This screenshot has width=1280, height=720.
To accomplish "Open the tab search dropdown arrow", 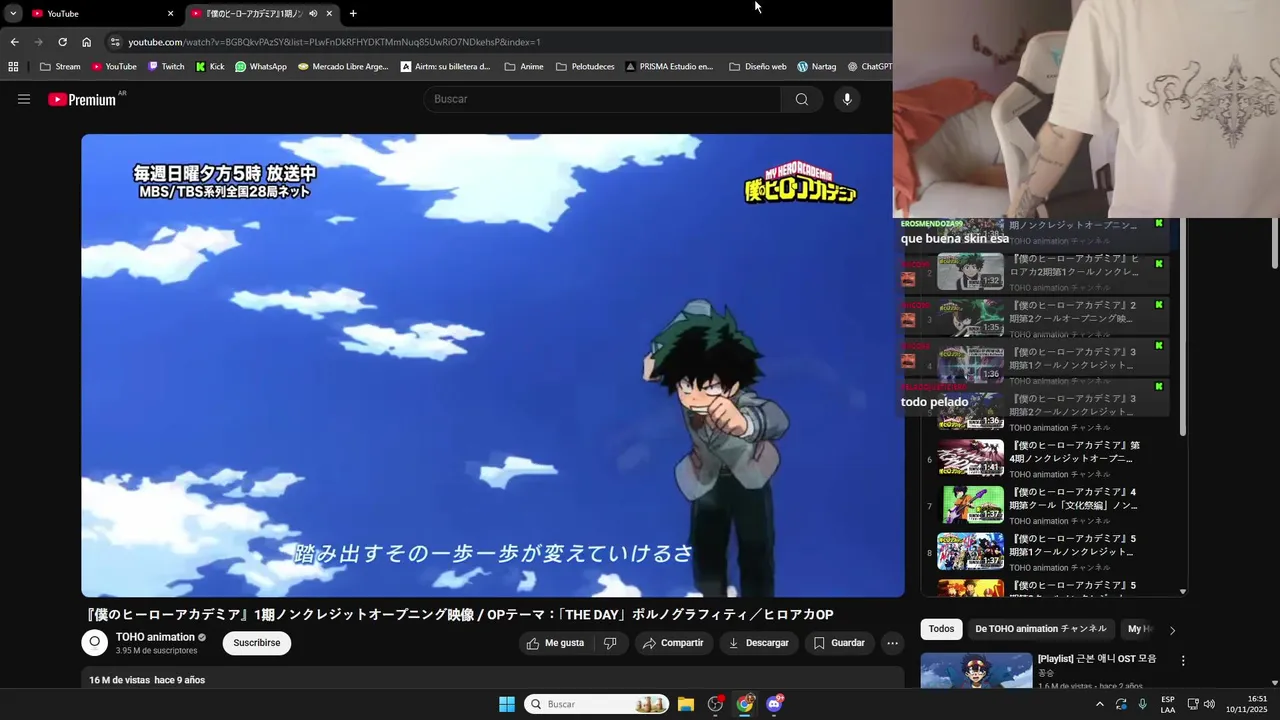I will coord(13,13).
